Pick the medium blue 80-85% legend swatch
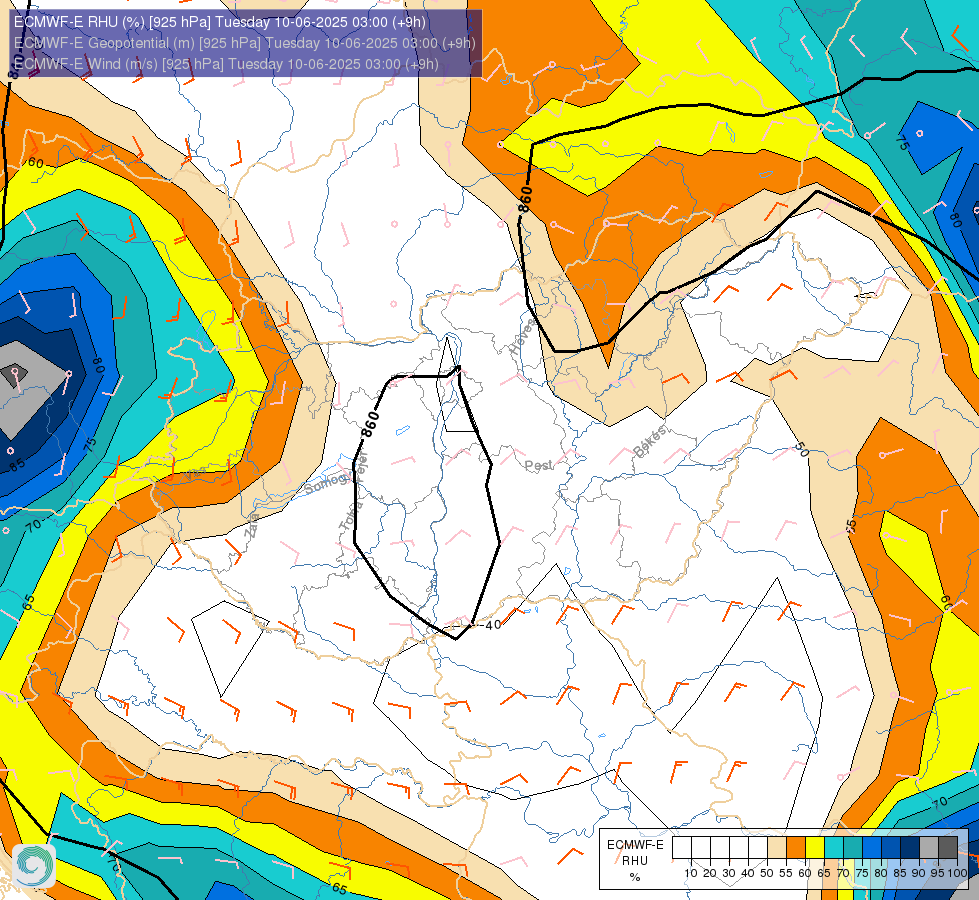 891,848
